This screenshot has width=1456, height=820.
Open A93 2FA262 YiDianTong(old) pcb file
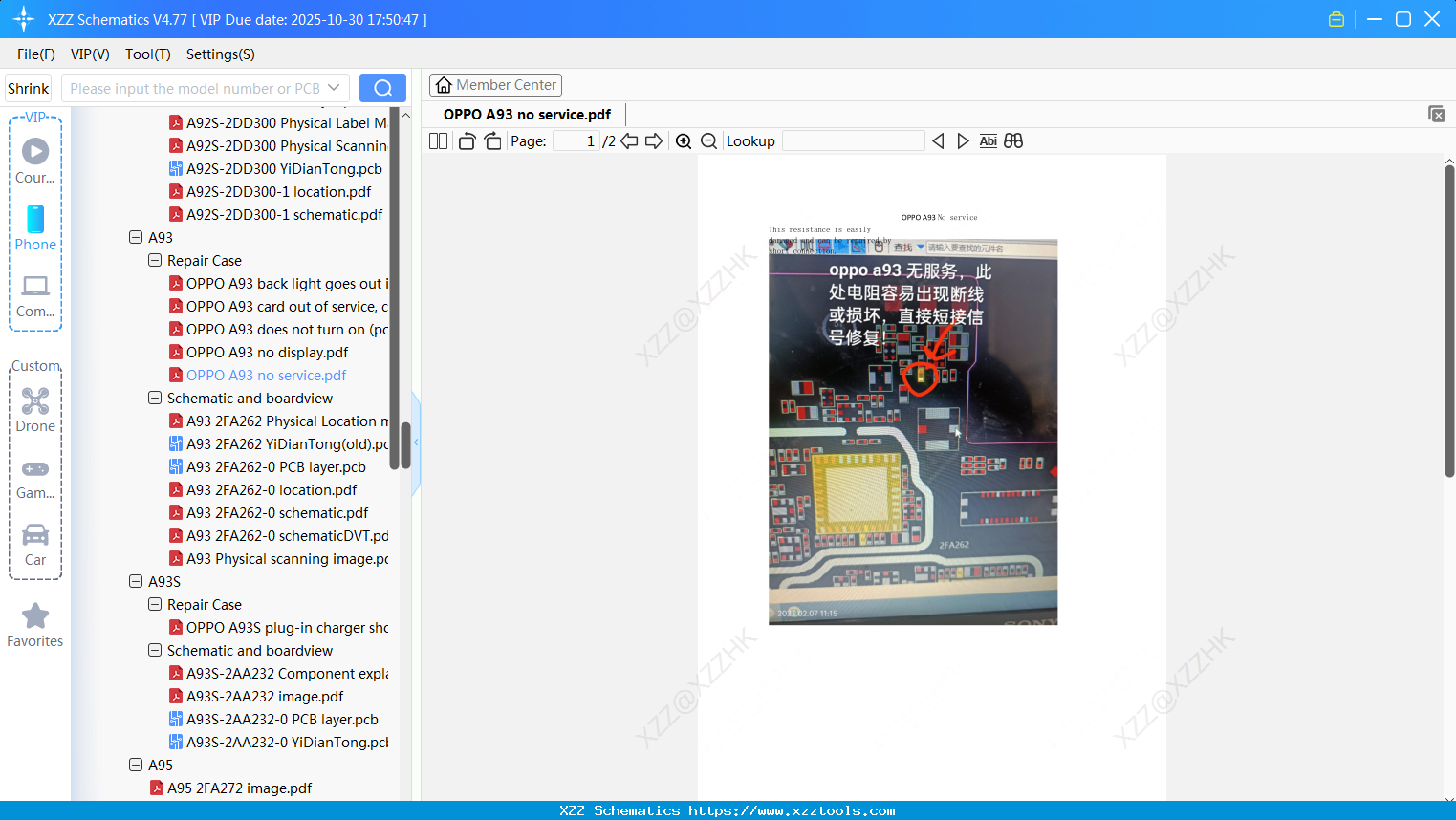[x=279, y=444]
